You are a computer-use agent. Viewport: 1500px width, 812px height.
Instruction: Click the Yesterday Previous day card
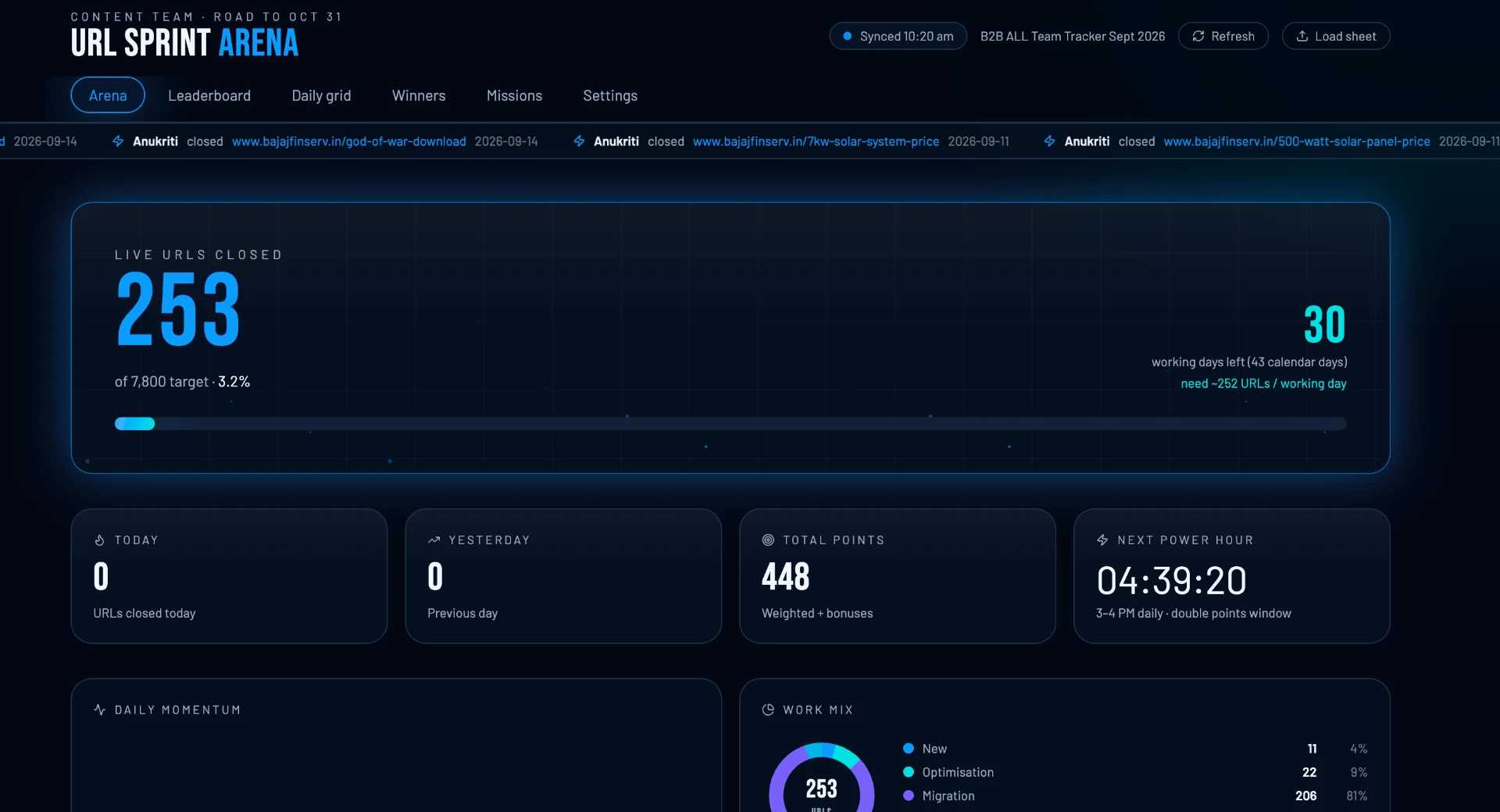tap(563, 576)
